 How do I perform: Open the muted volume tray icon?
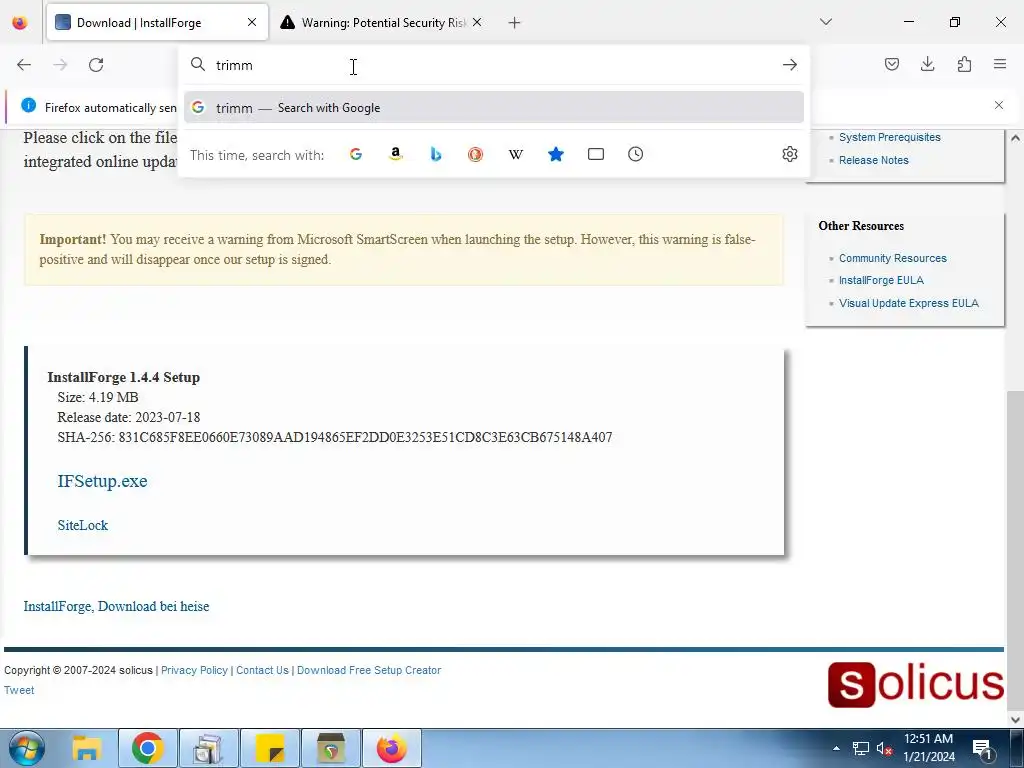(x=884, y=748)
